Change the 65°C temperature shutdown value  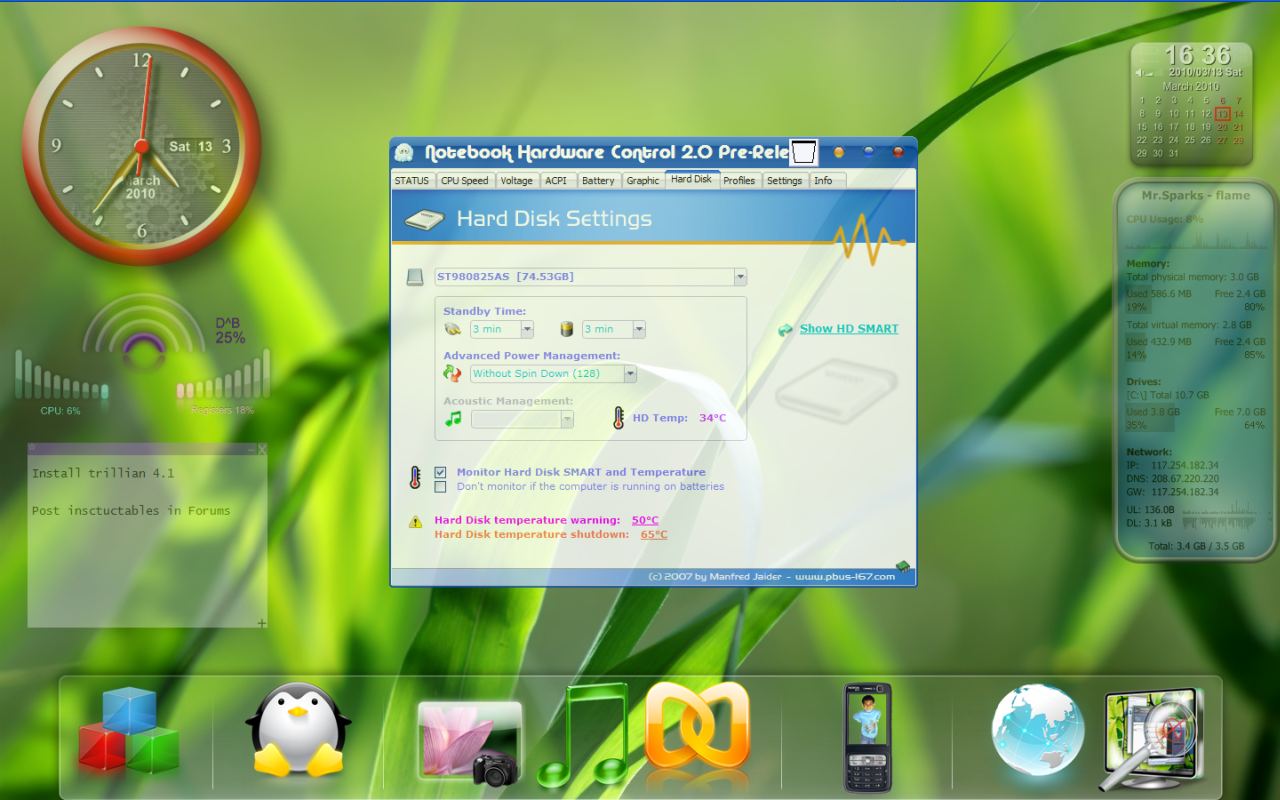click(654, 535)
